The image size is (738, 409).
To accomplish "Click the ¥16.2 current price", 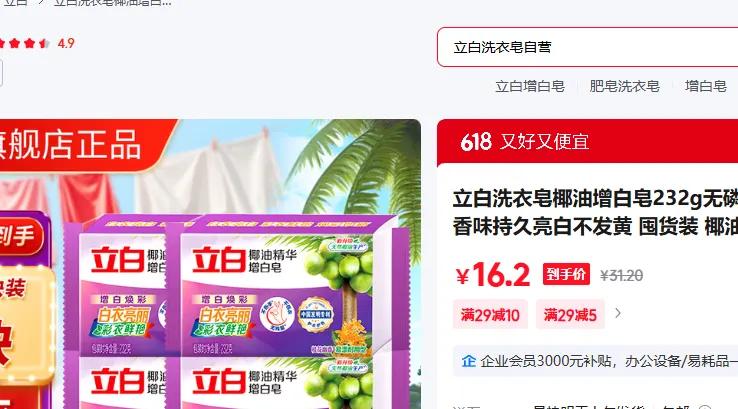I will (492, 274).
